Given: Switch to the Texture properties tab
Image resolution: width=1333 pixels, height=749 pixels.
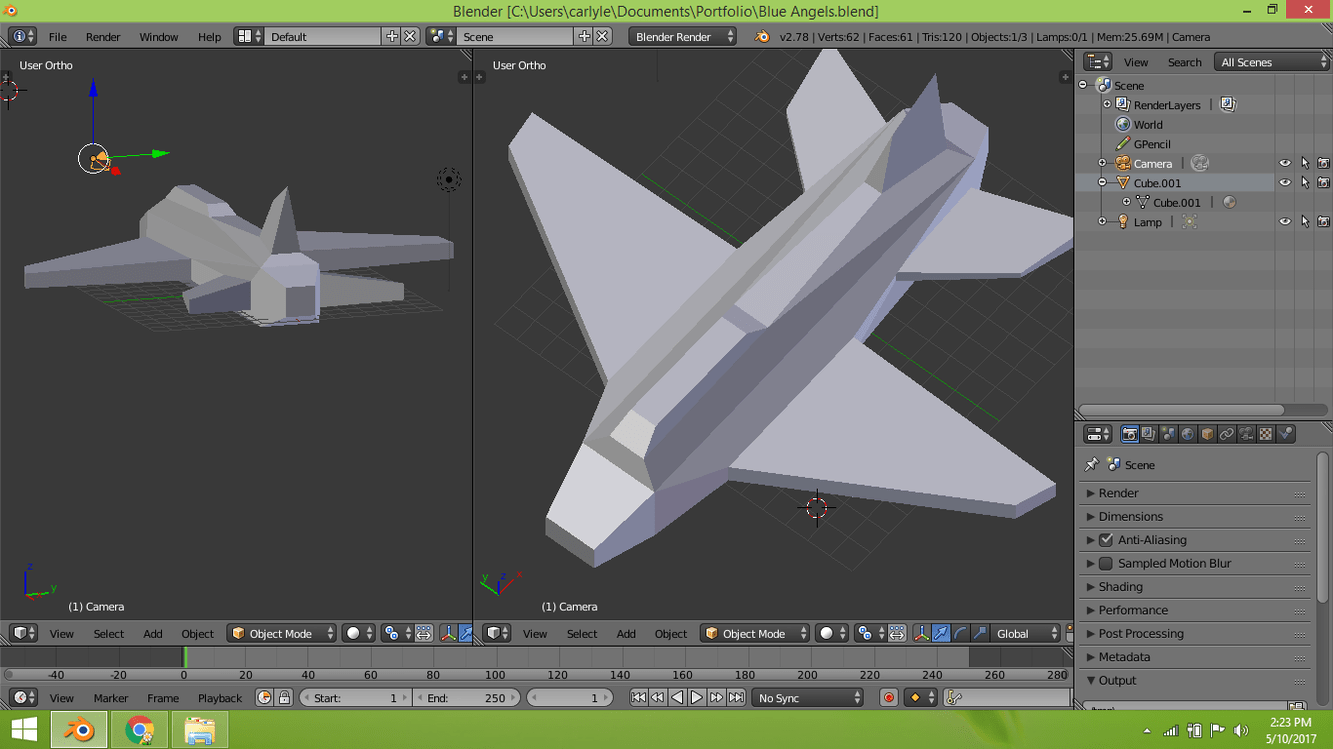Looking at the screenshot, I should [x=1265, y=434].
